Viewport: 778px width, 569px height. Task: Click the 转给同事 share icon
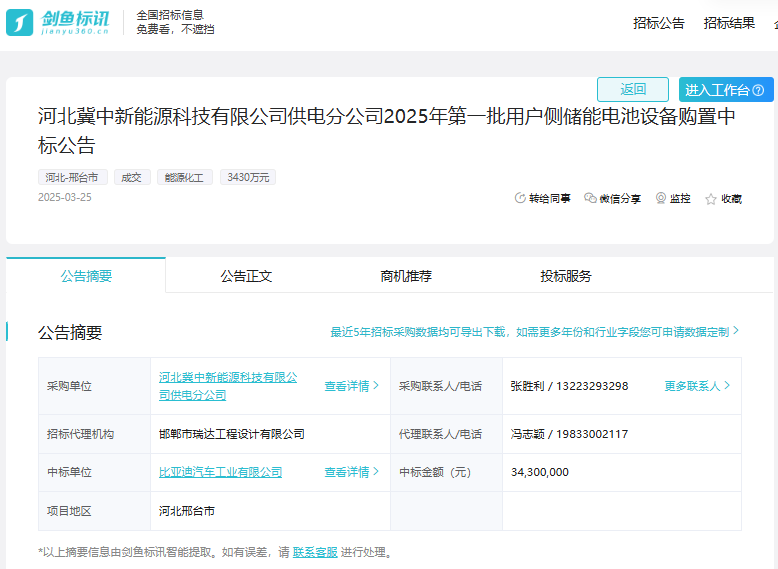(x=520, y=198)
